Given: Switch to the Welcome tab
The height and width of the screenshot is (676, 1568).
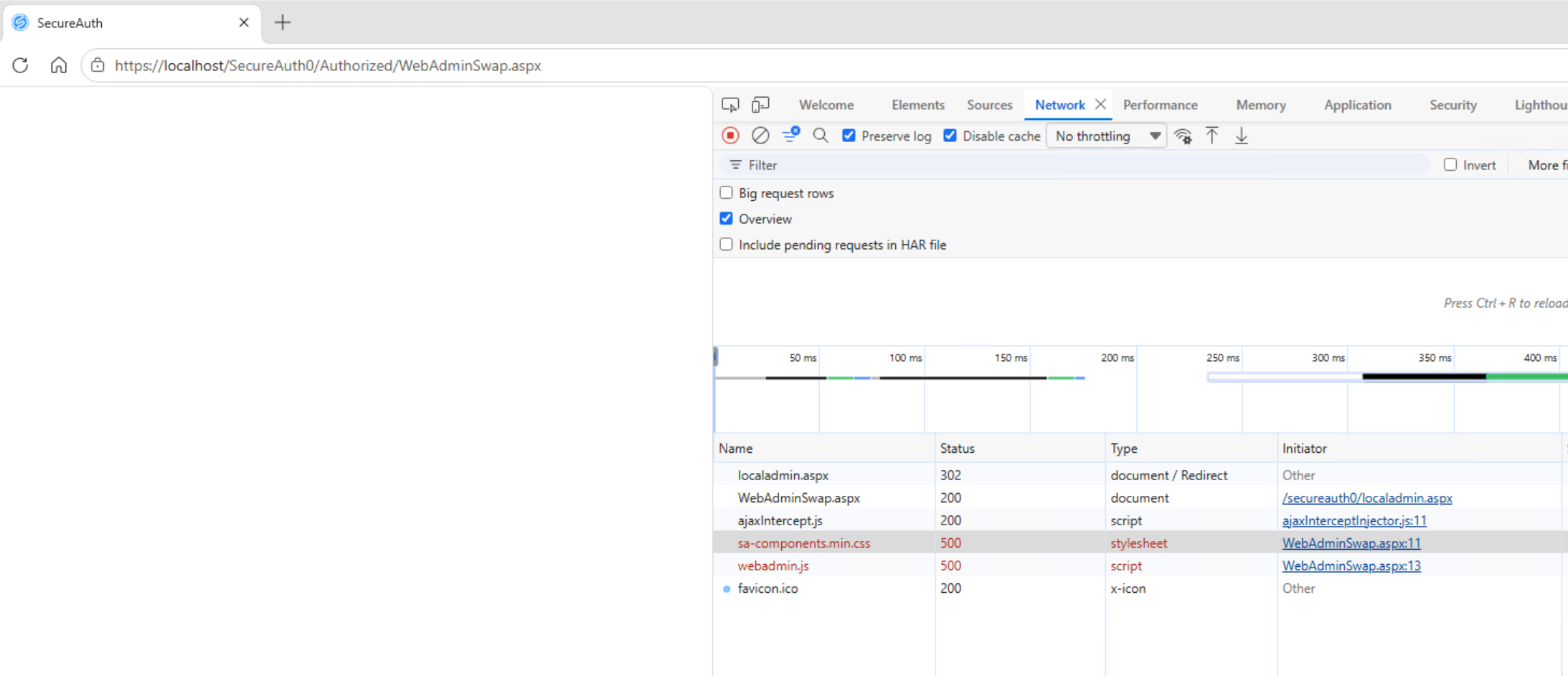Looking at the screenshot, I should [x=826, y=105].
